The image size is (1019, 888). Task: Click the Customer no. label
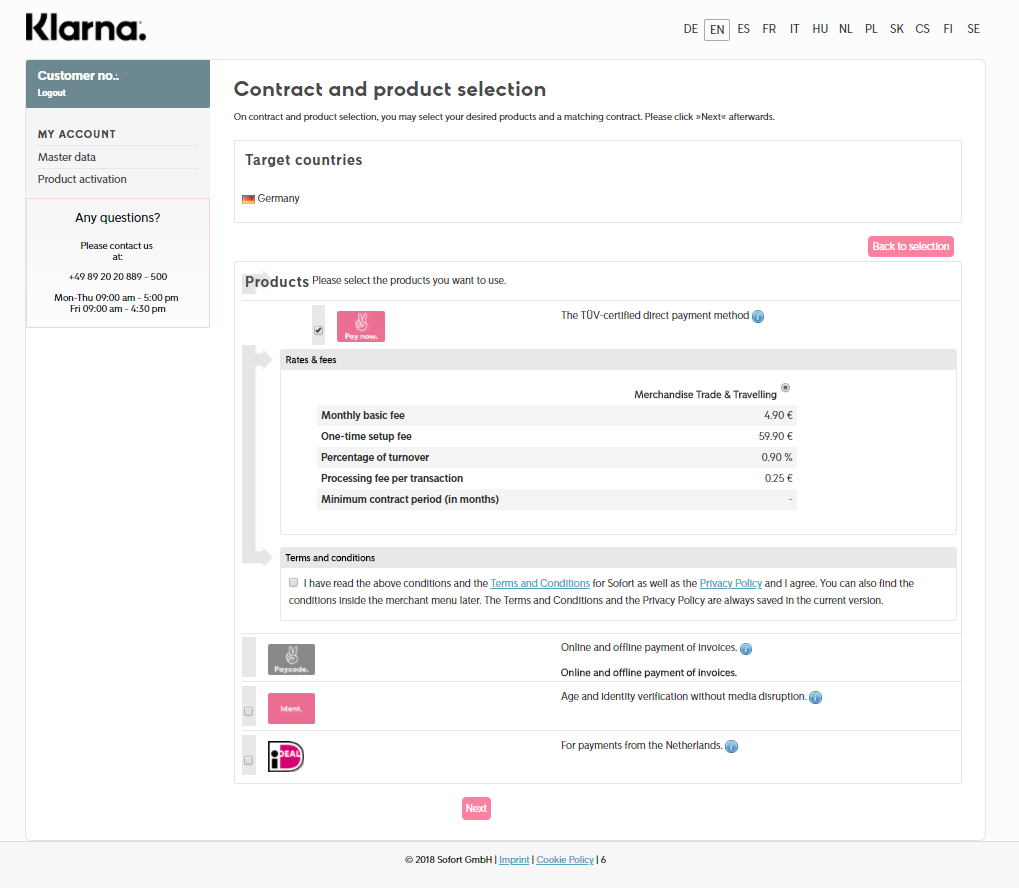click(78, 75)
